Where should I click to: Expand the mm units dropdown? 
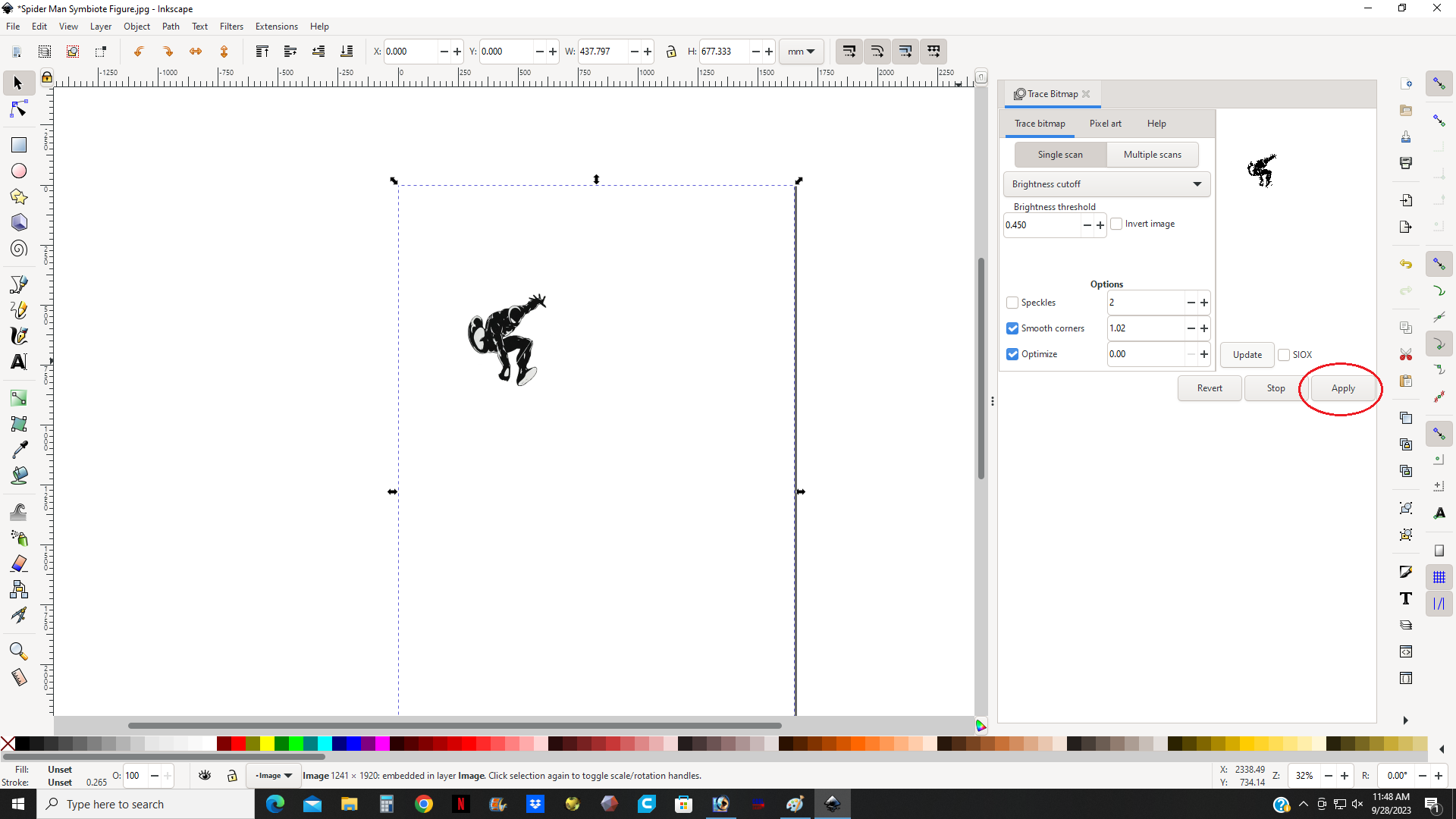pos(801,52)
